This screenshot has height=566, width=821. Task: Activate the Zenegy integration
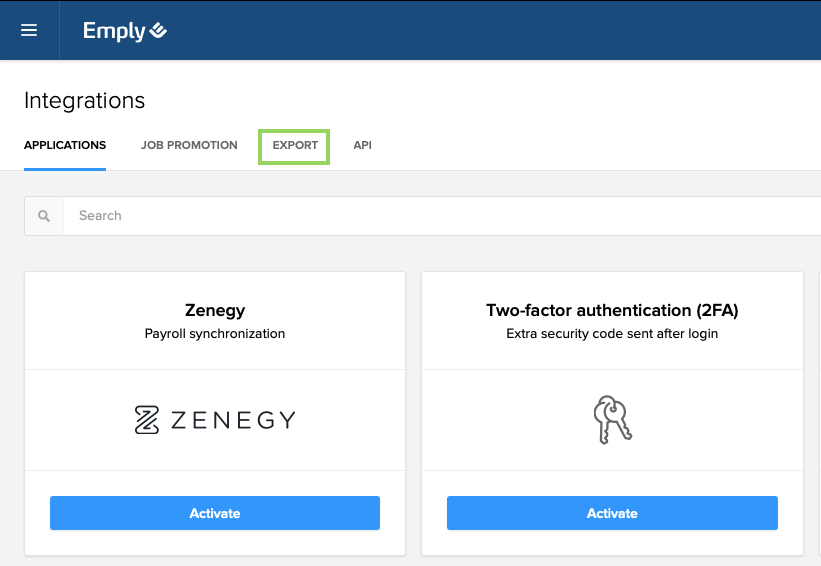[x=215, y=513]
